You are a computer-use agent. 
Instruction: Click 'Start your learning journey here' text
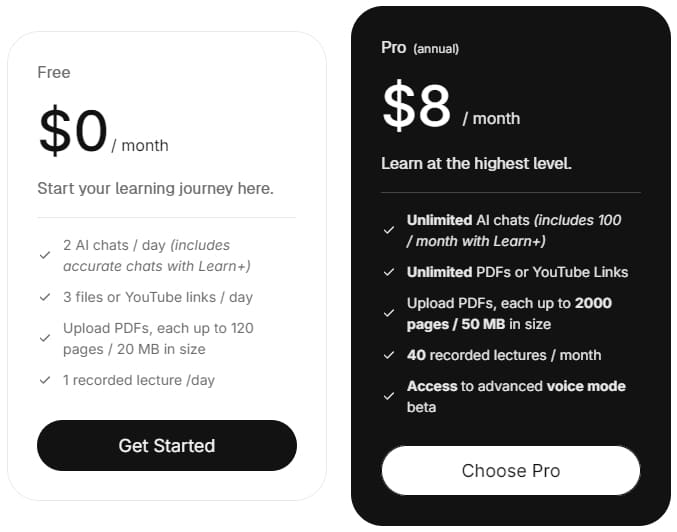155,188
